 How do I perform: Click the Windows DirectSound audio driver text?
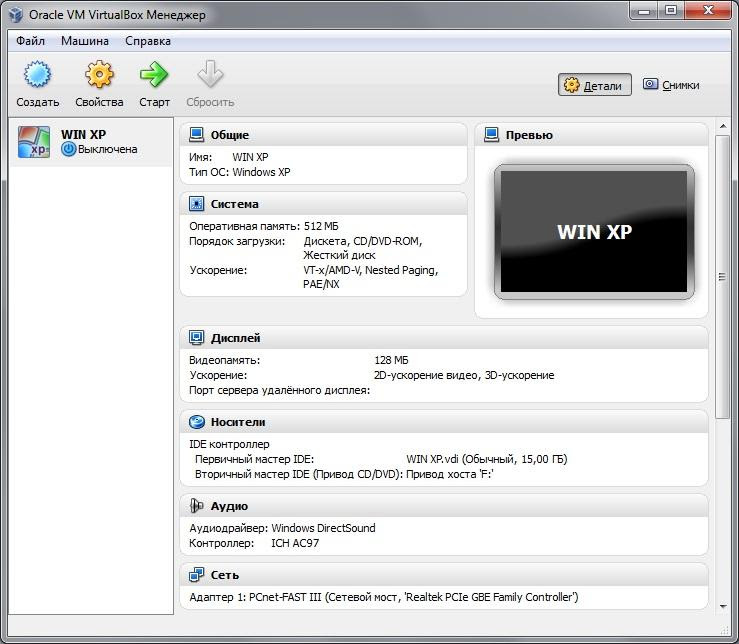(x=323, y=528)
